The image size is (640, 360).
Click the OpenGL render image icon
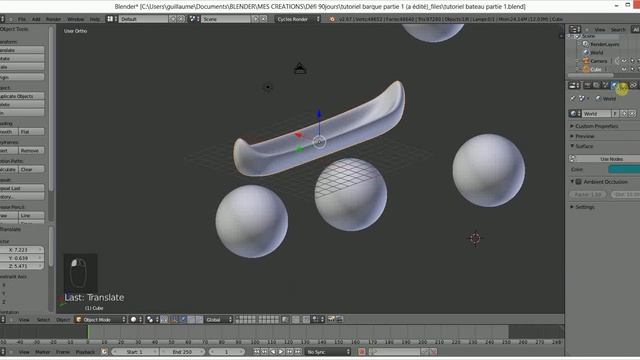pyautogui.click(x=331, y=320)
